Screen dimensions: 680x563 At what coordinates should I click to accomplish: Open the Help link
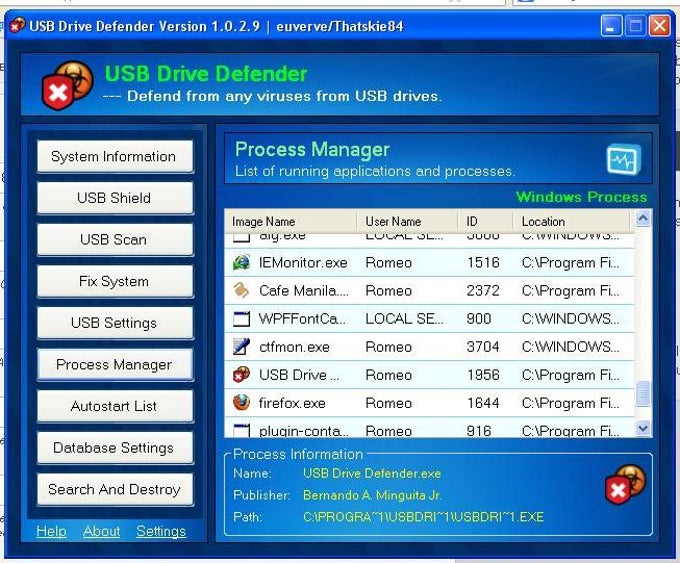point(51,531)
